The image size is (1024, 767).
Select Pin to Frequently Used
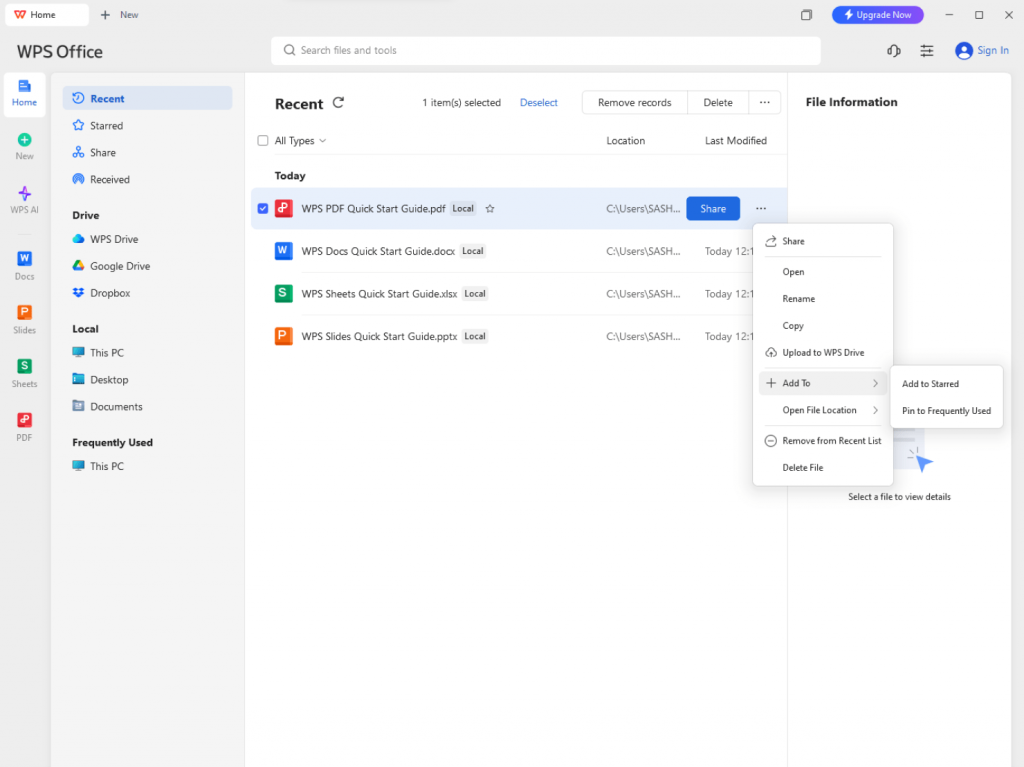[x=946, y=411]
